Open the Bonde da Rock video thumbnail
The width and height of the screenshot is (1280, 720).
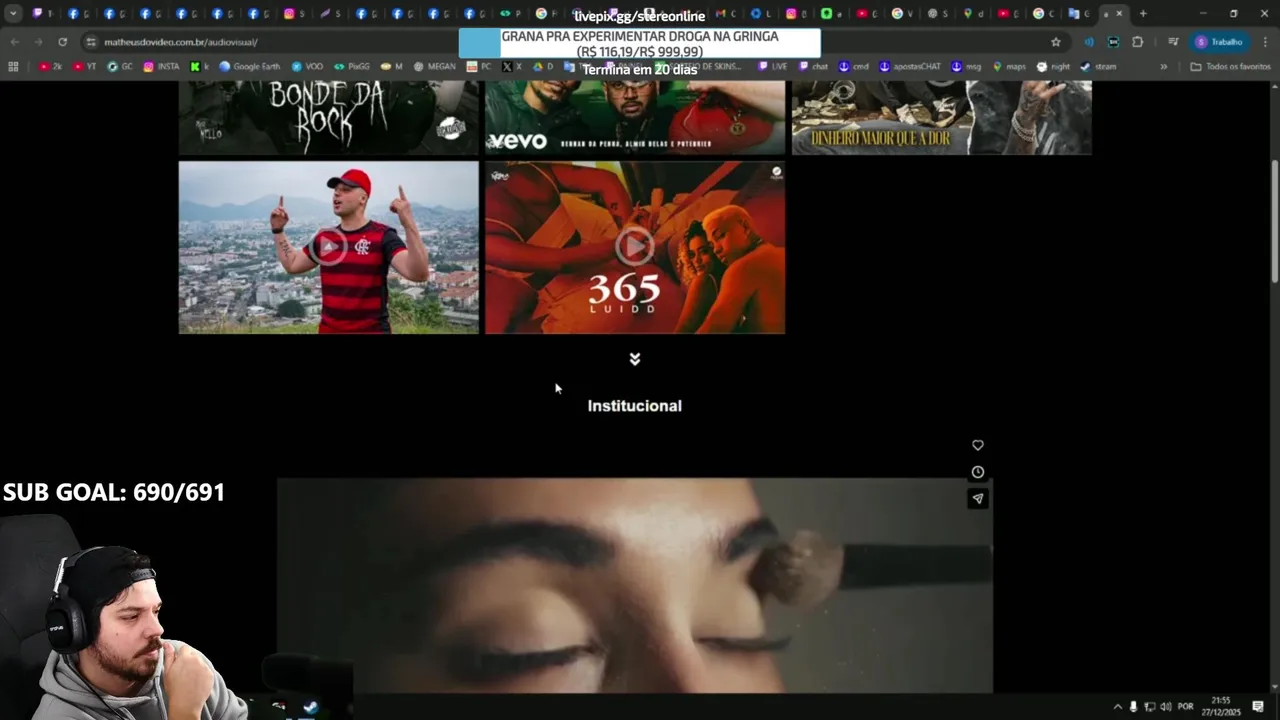(328, 117)
